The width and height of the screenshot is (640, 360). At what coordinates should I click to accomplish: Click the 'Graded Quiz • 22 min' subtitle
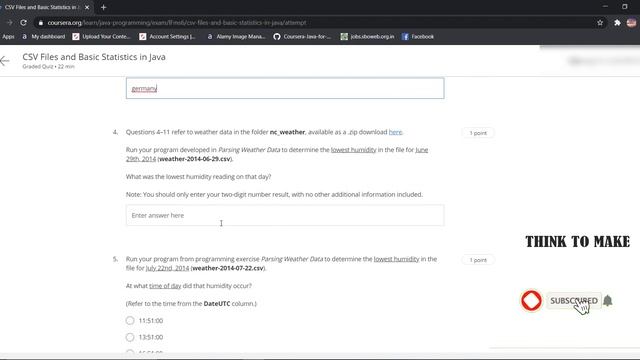(x=49, y=67)
